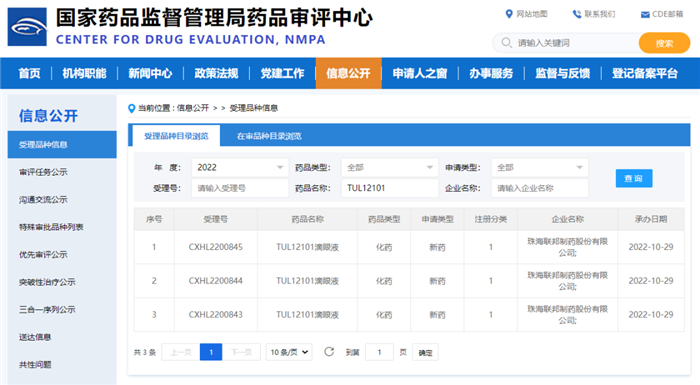Click date 2022-10-29 in row 3
Viewport: 700px width, 385px height.
click(651, 314)
